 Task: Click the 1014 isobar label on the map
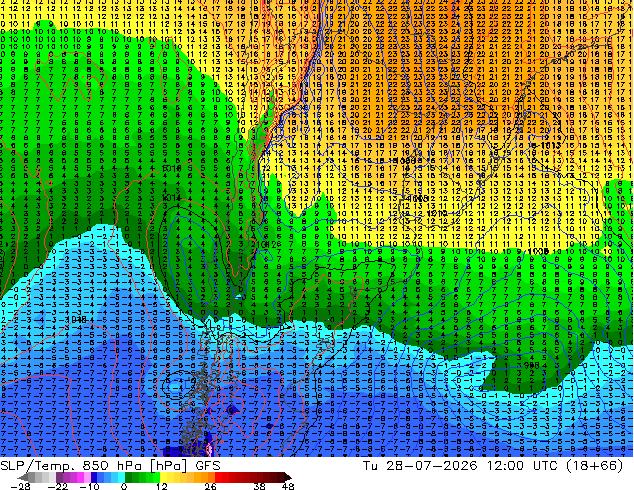171,198
